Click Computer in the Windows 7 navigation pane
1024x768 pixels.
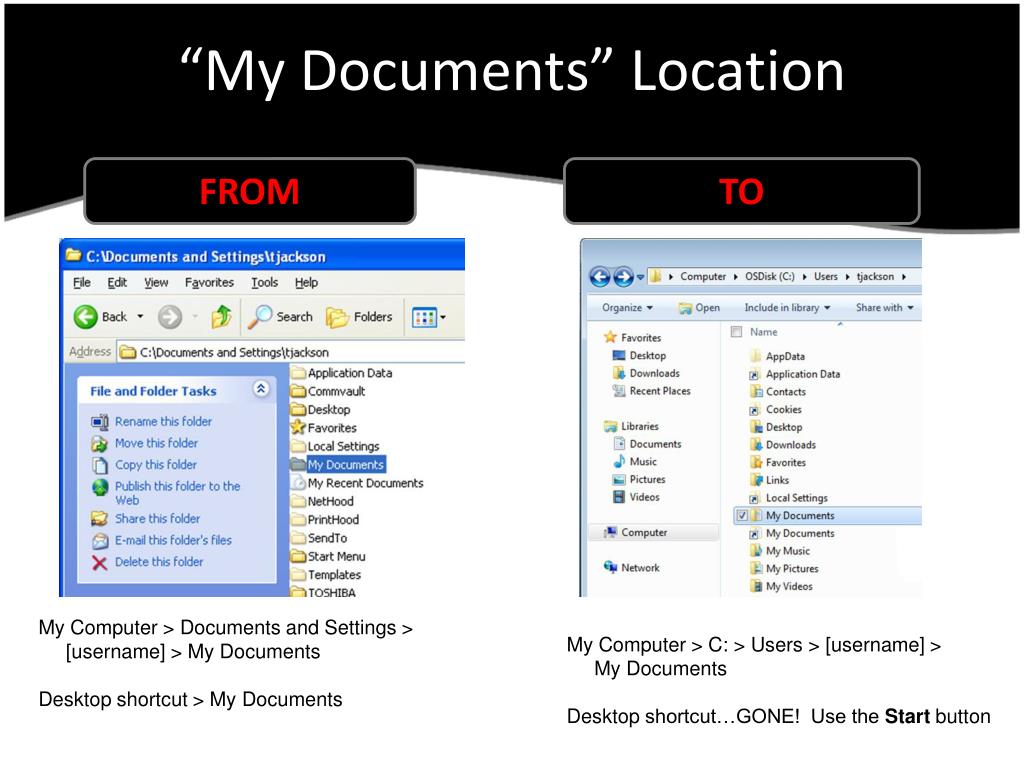click(635, 532)
